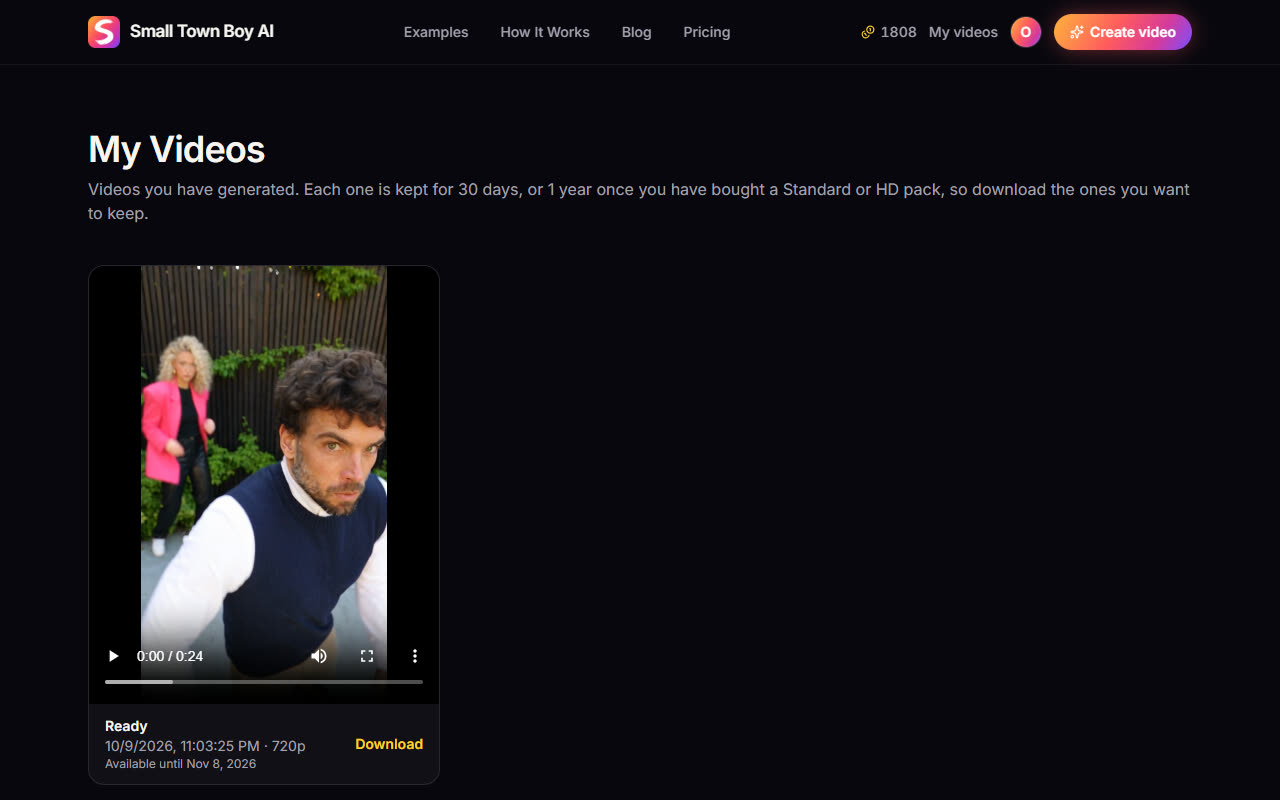Mute the video sound
Image resolution: width=1280 pixels, height=800 pixels.
(x=319, y=656)
